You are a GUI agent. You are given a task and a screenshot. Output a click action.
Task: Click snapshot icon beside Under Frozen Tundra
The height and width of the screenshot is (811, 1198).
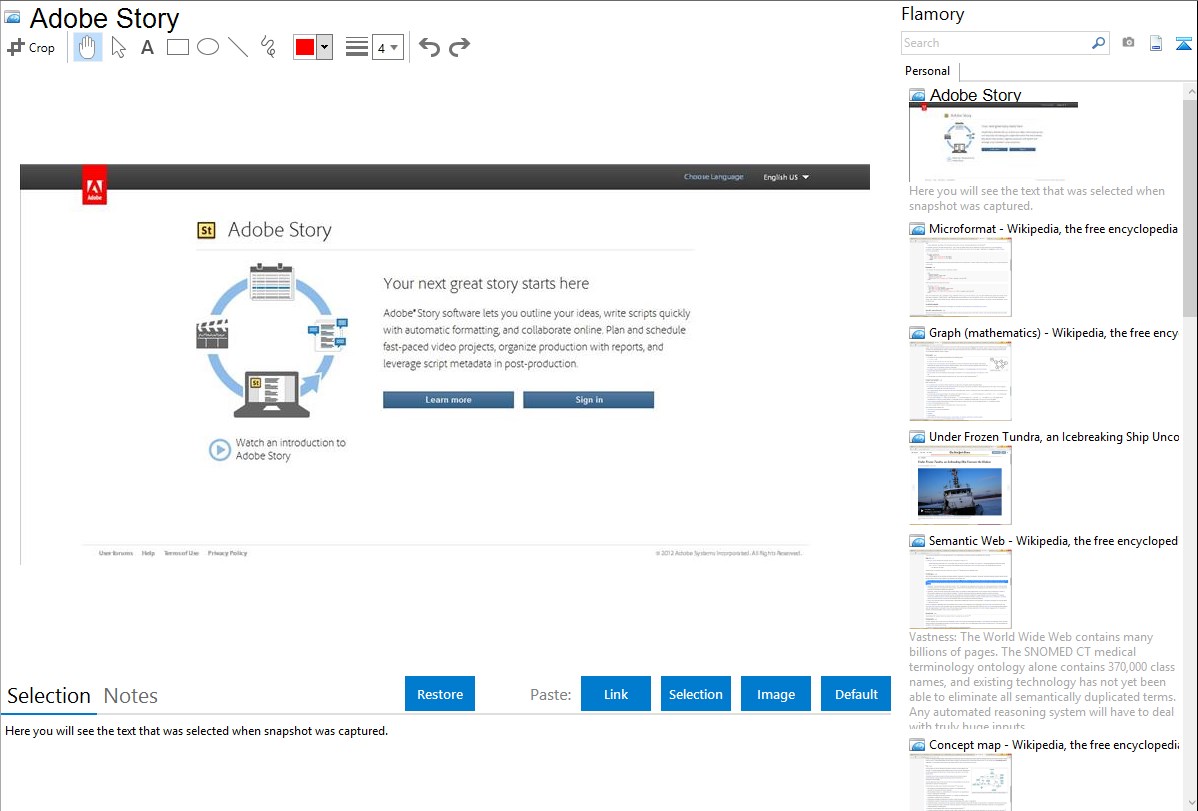918,437
